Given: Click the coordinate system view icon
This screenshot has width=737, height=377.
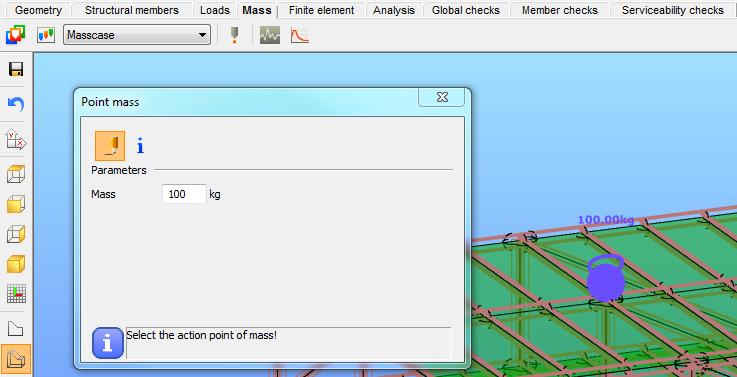Looking at the screenshot, I should pyautogui.click(x=16, y=140).
